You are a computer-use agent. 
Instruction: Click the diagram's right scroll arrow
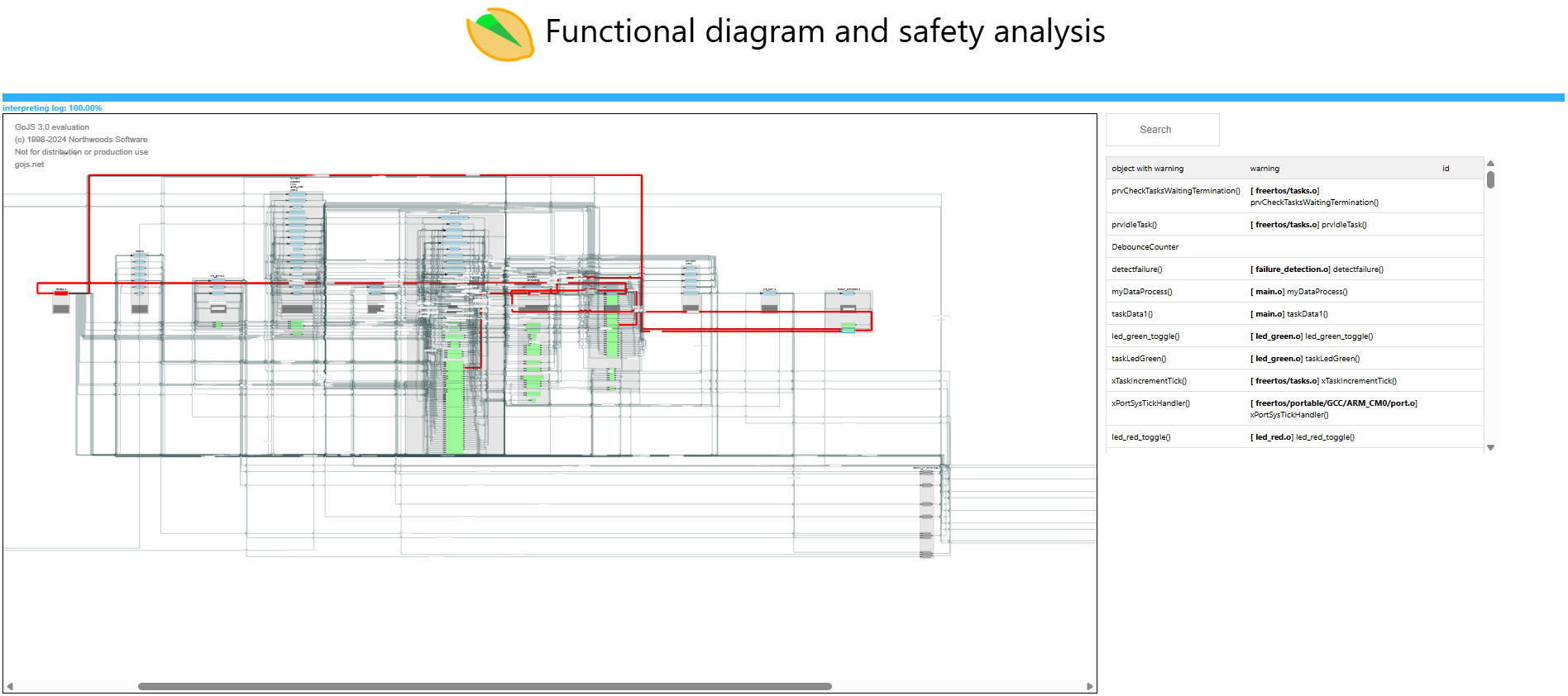click(x=1089, y=686)
